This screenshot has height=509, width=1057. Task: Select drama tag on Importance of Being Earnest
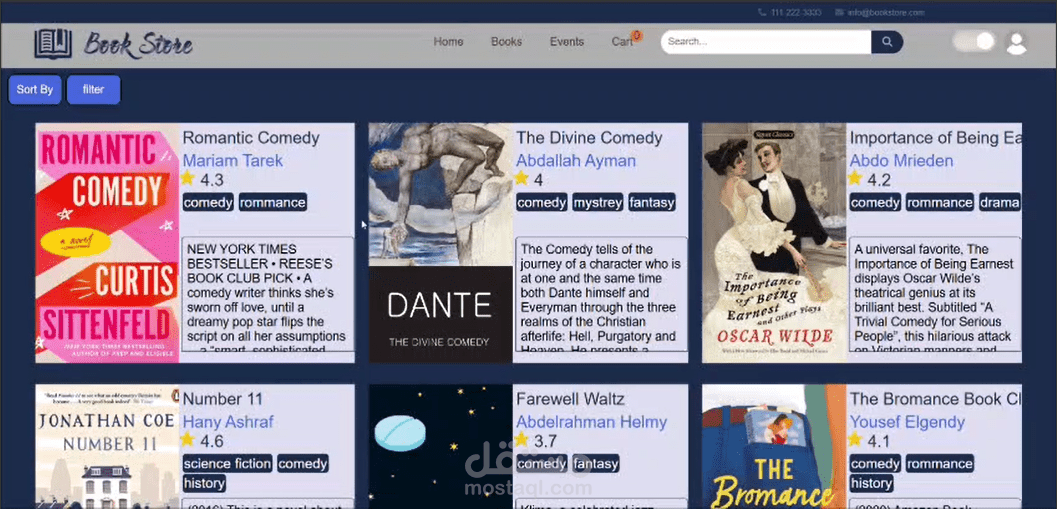click(x=999, y=202)
